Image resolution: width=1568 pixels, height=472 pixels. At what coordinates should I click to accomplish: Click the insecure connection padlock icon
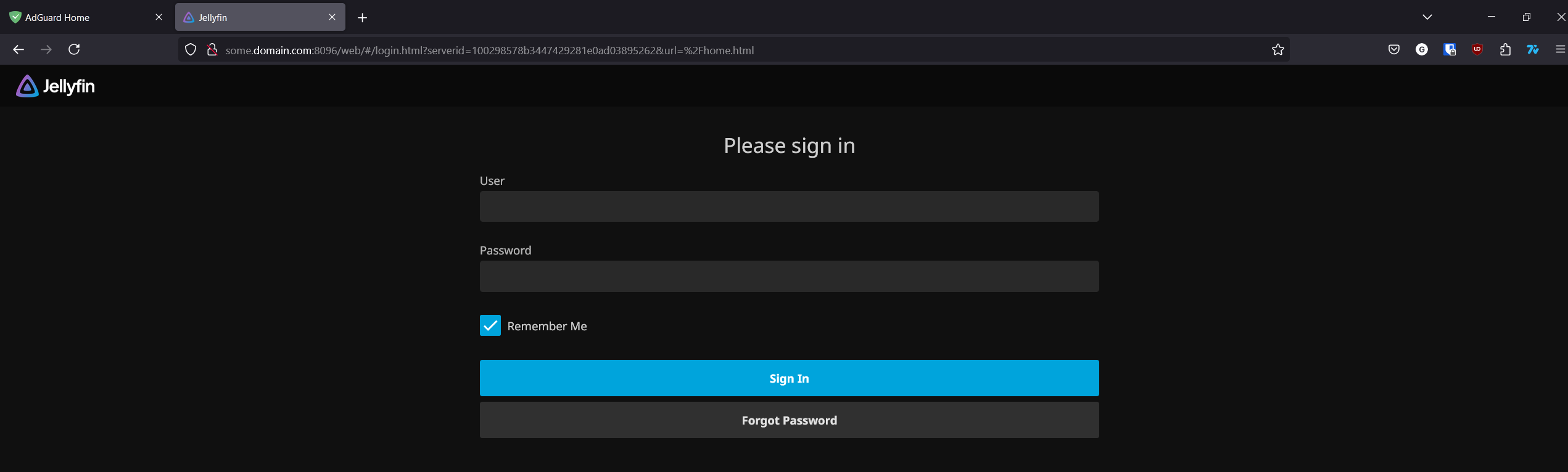[212, 50]
